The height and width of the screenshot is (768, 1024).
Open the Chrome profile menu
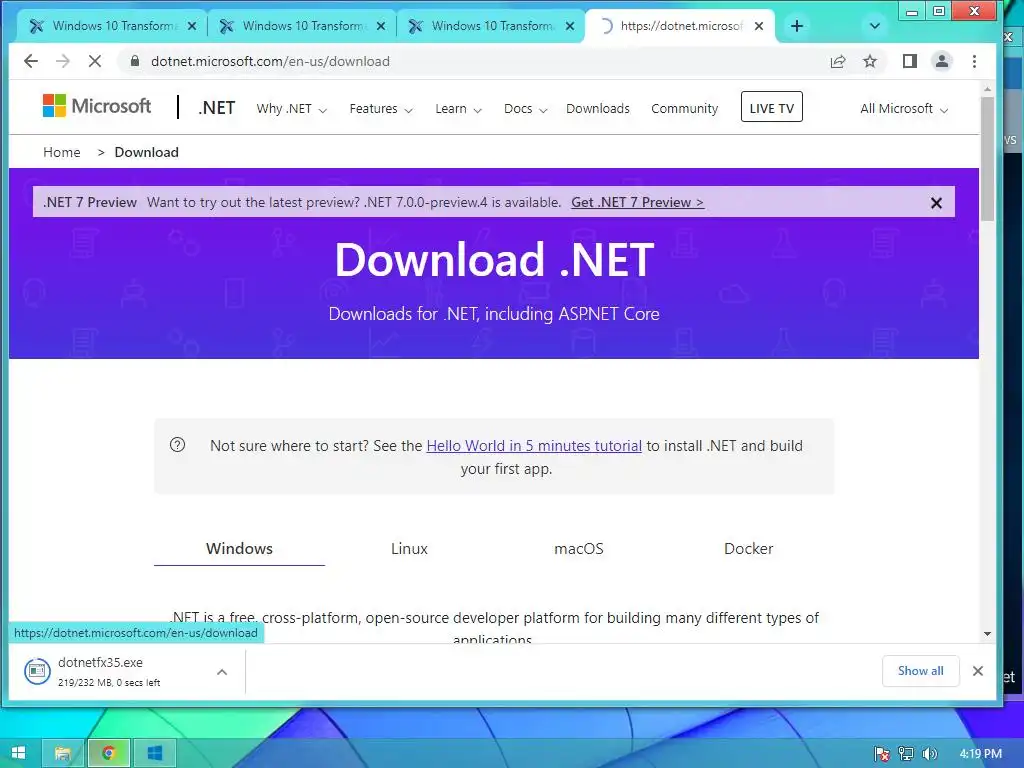point(942,61)
